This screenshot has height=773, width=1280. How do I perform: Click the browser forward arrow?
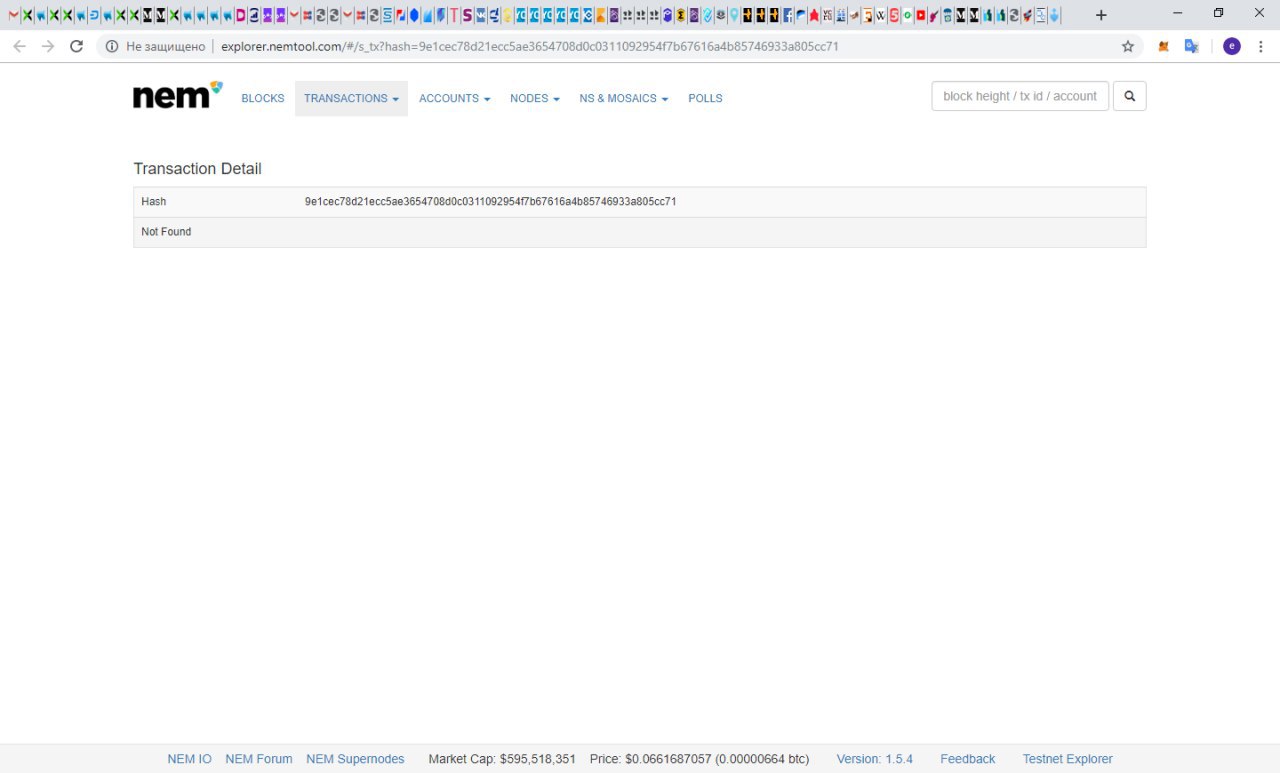tap(48, 46)
